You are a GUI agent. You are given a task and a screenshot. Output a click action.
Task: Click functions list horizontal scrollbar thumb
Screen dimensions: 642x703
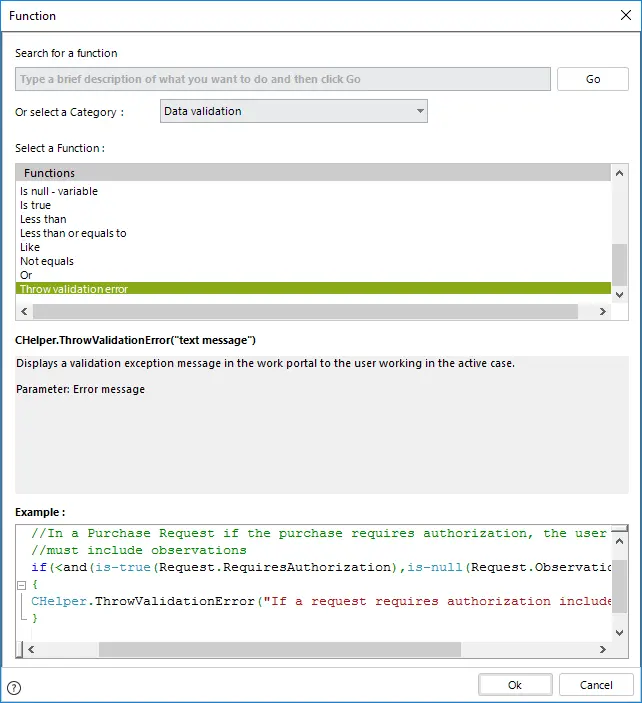tap(305, 311)
